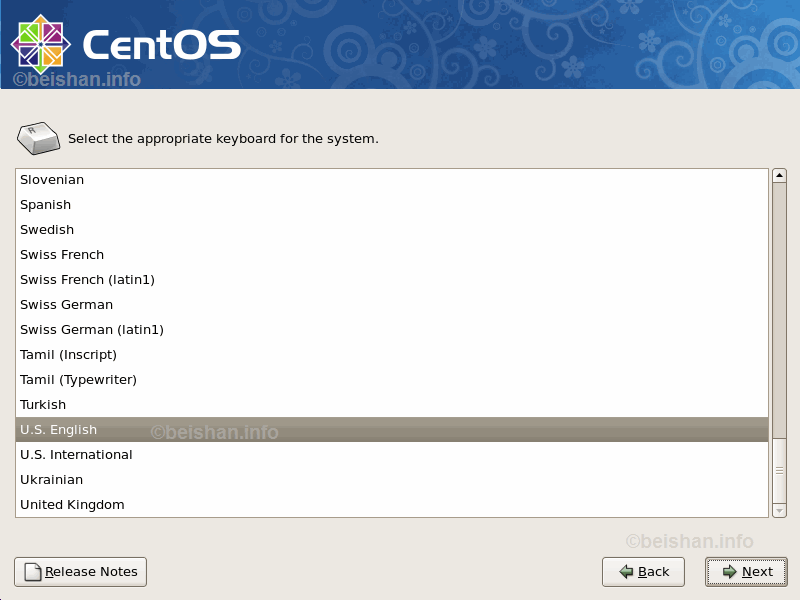Go back to the previous installer step
800x600 pixels.
pos(643,572)
